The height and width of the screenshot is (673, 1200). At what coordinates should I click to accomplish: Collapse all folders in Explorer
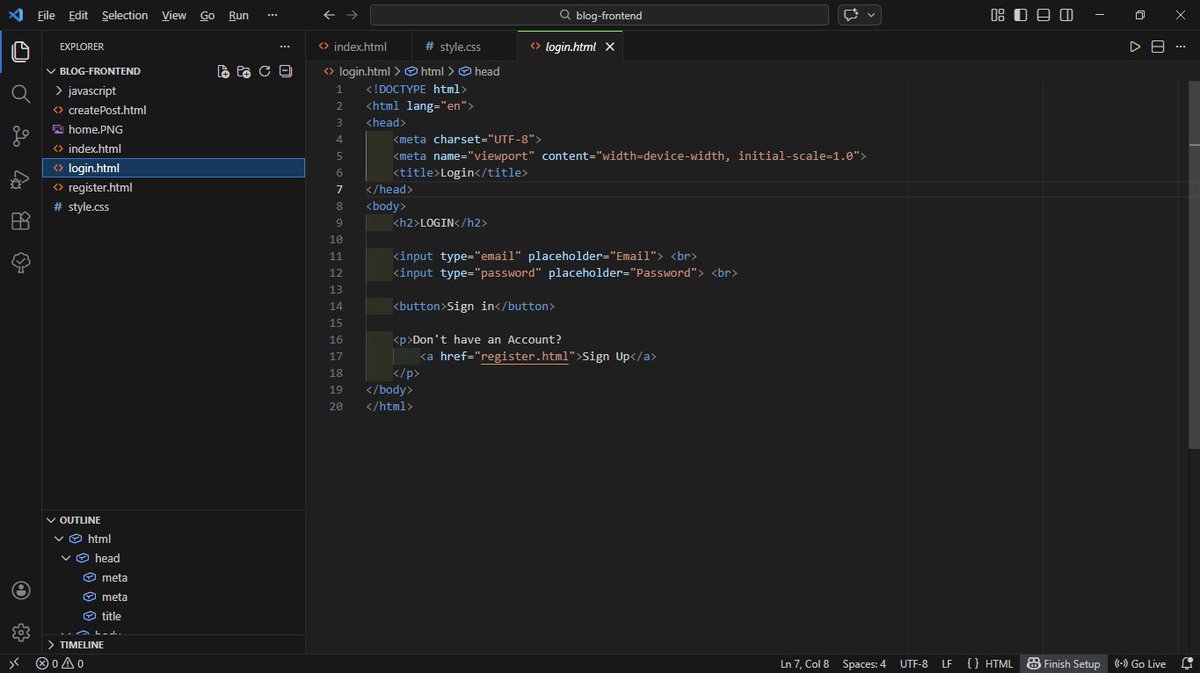coord(286,71)
